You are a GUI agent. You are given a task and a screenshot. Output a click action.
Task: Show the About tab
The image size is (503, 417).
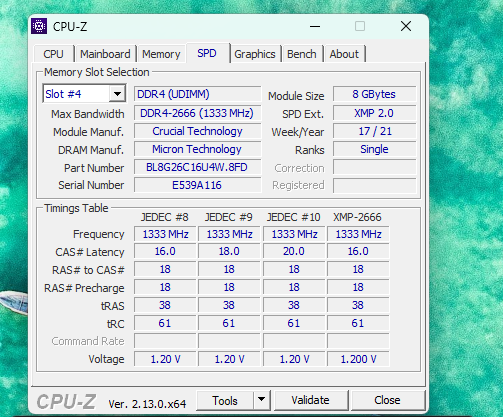pos(344,54)
